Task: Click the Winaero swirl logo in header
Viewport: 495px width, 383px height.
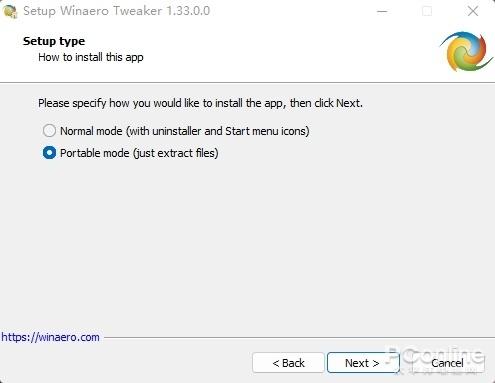Action: coord(467,51)
